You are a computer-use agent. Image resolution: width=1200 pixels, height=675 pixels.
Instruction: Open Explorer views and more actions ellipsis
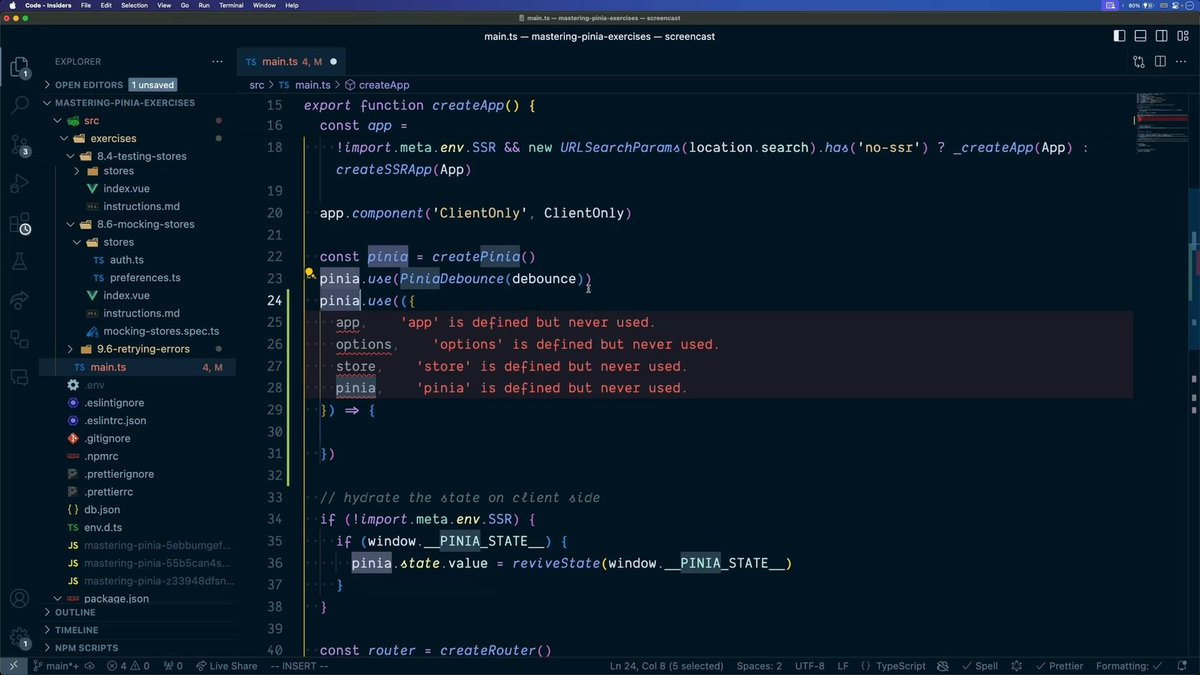coord(218,61)
